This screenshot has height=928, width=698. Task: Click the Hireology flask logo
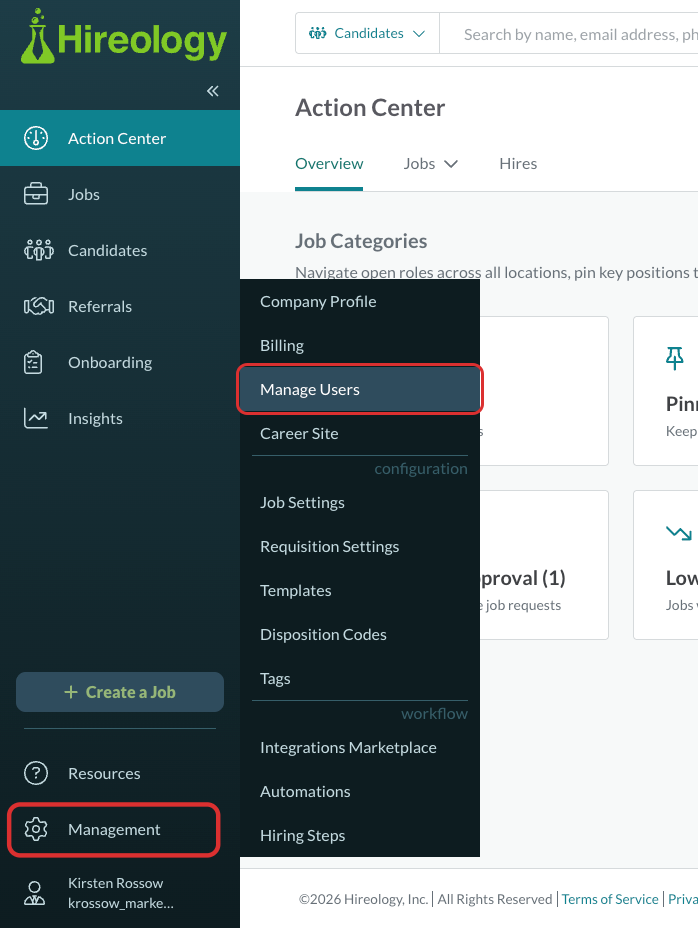[x=123, y=37]
